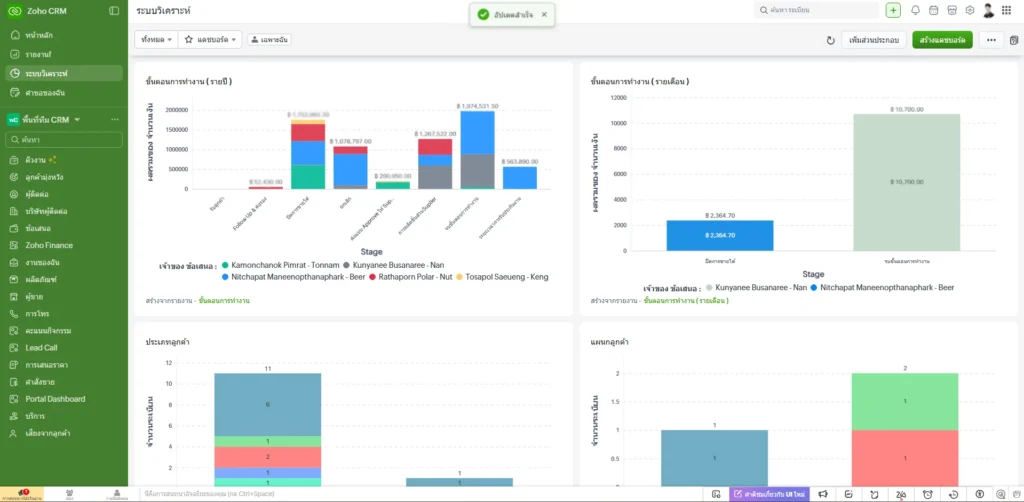Screen dimensions: 1024x502
Task: Open the Zia assistant icon in bottom bar
Action: pos(901,494)
